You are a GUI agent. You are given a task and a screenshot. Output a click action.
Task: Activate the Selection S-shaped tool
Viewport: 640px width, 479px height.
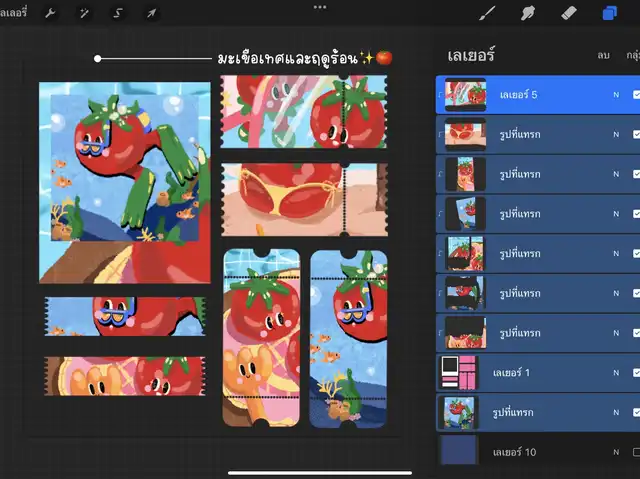[x=118, y=13]
